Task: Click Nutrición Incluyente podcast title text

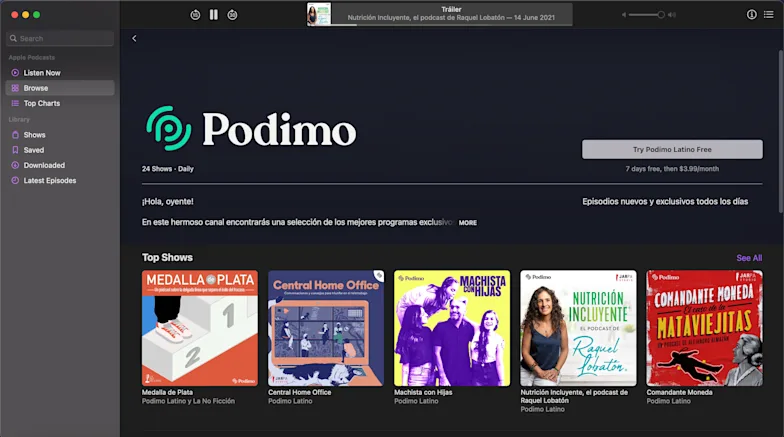Action: [x=574, y=396]
